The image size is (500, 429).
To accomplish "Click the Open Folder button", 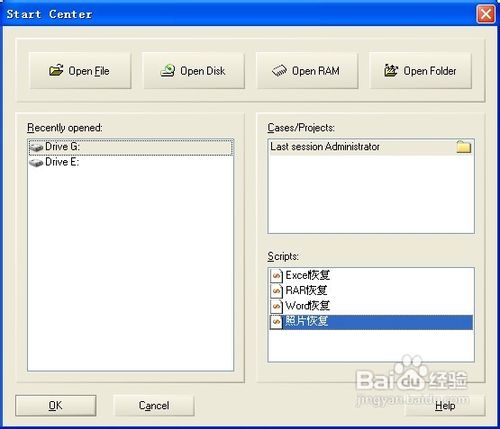I will click(420, 71).
